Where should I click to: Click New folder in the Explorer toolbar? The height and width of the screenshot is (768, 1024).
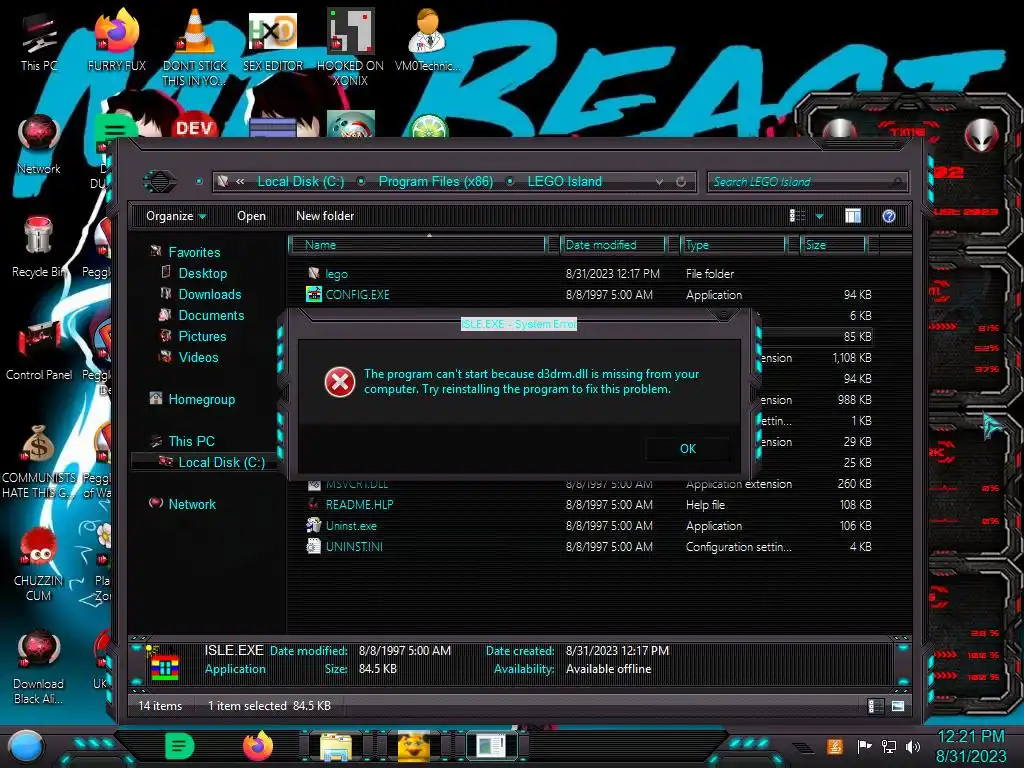click(x=325, y=216)
